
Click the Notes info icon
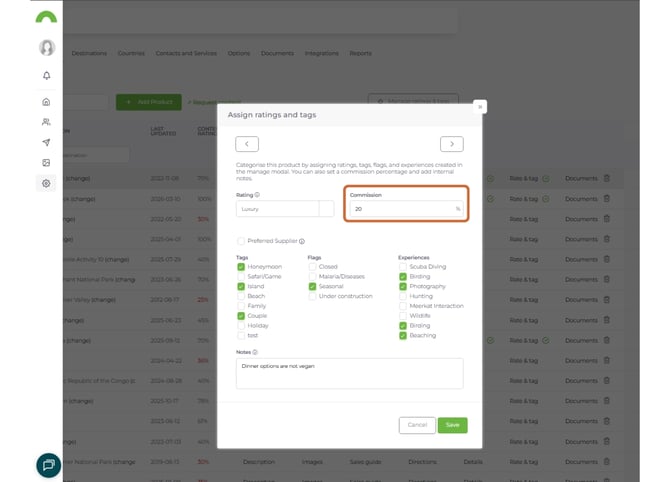255,352
